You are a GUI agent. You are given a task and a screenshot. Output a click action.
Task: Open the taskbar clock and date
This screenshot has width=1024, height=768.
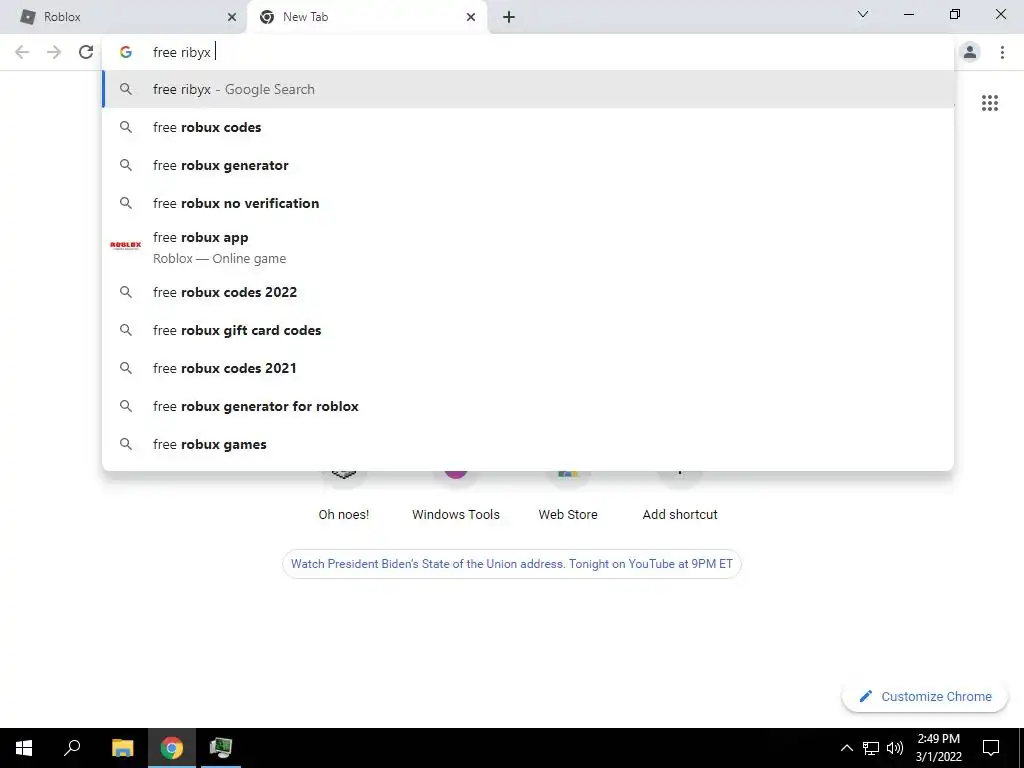click(938, 748)
